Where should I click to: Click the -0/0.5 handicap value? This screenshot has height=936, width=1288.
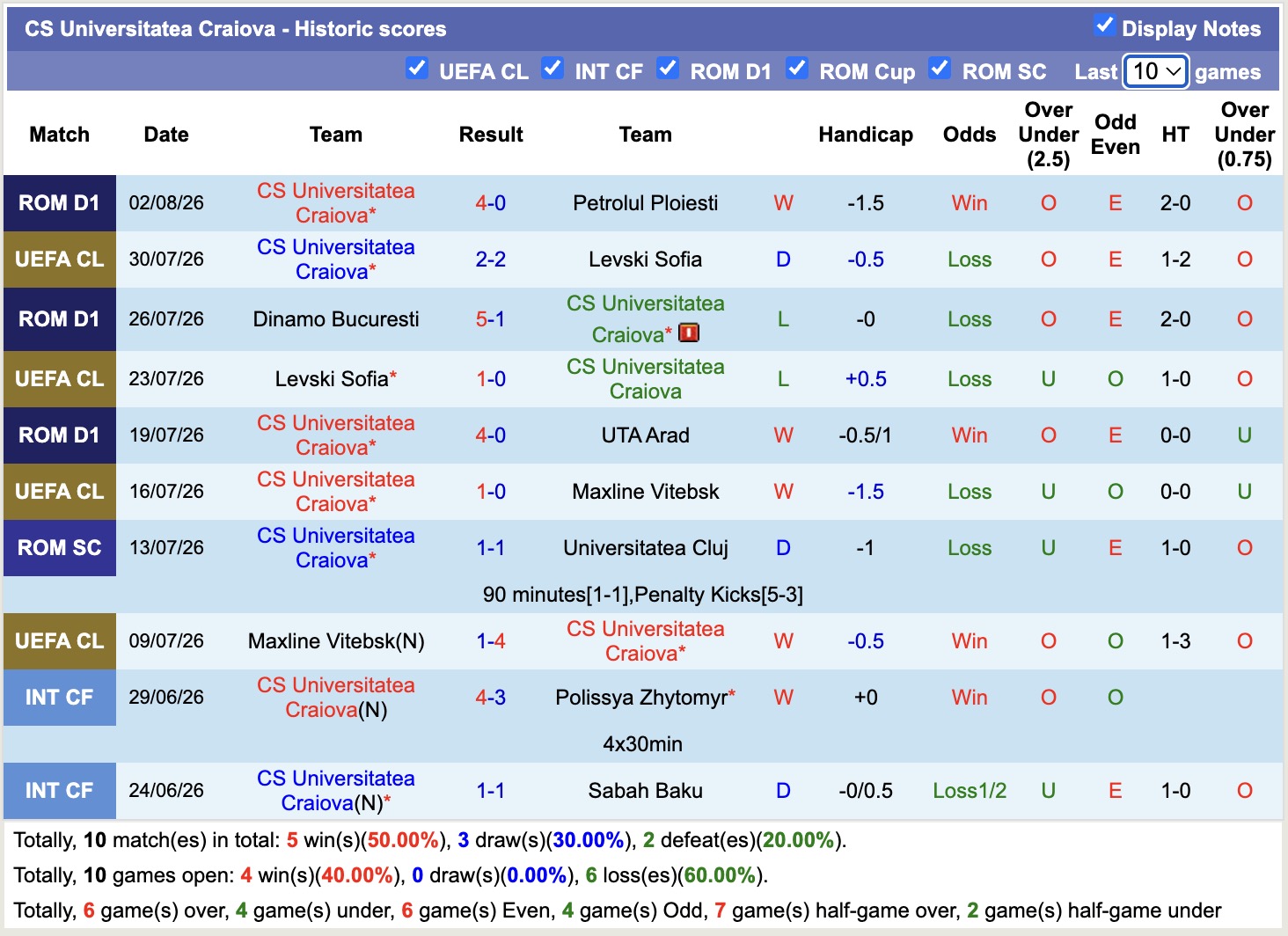click(x=866, y=791)
